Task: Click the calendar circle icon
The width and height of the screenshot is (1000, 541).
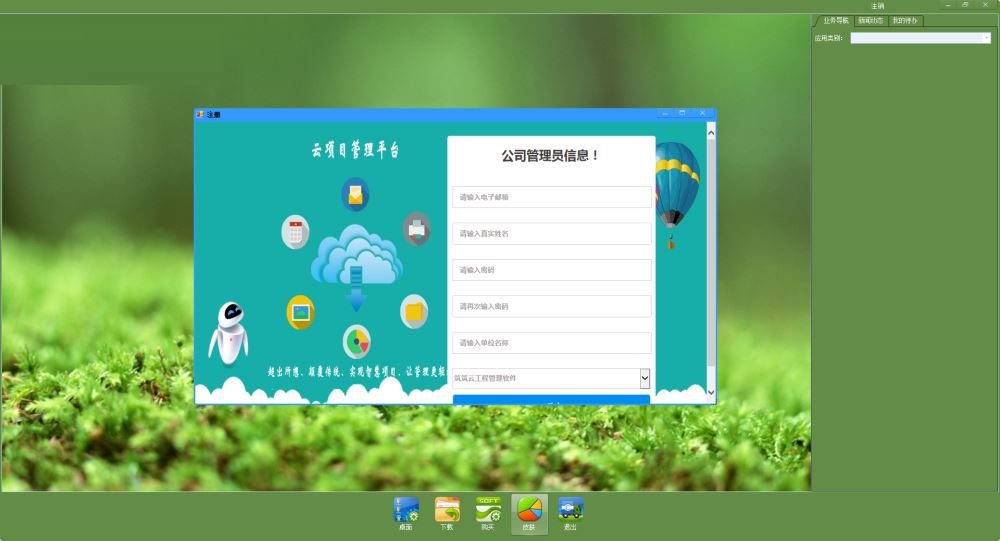Action: [x=295, y=232]
